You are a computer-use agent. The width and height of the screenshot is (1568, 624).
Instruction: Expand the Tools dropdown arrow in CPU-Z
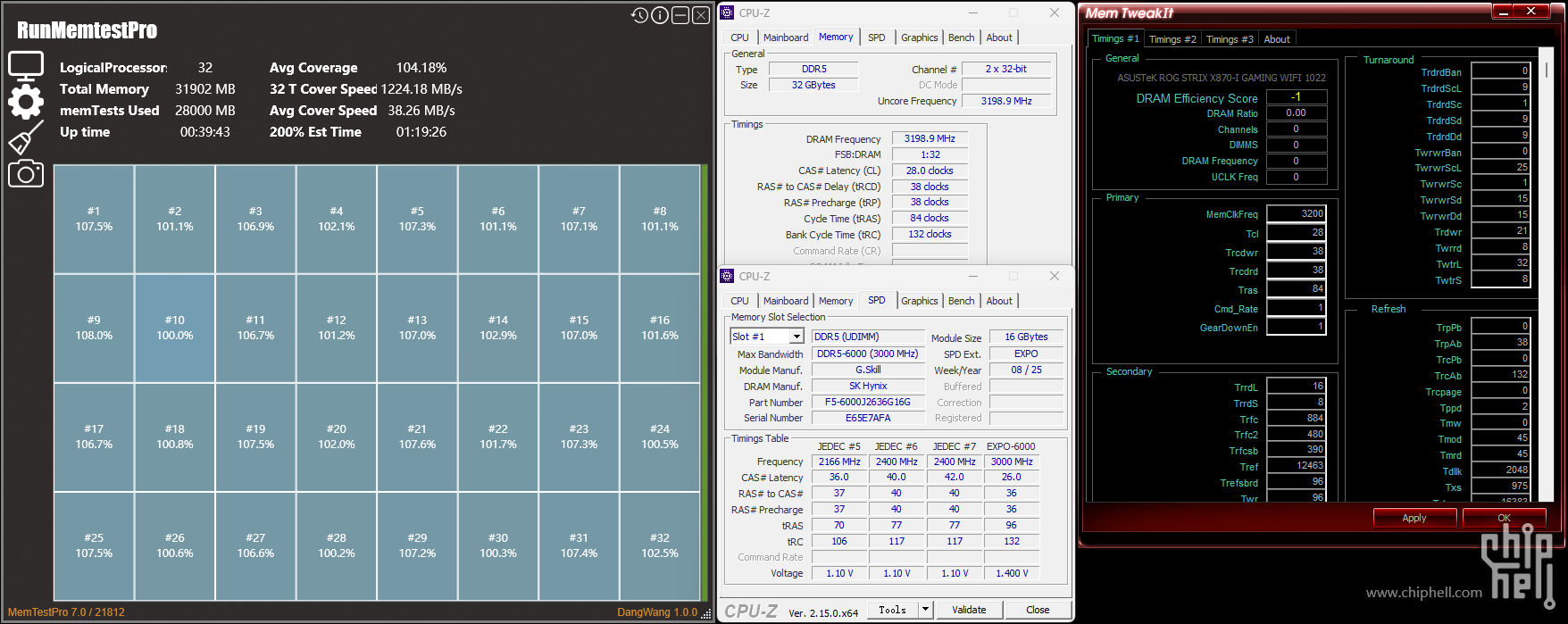click(926, 610)
